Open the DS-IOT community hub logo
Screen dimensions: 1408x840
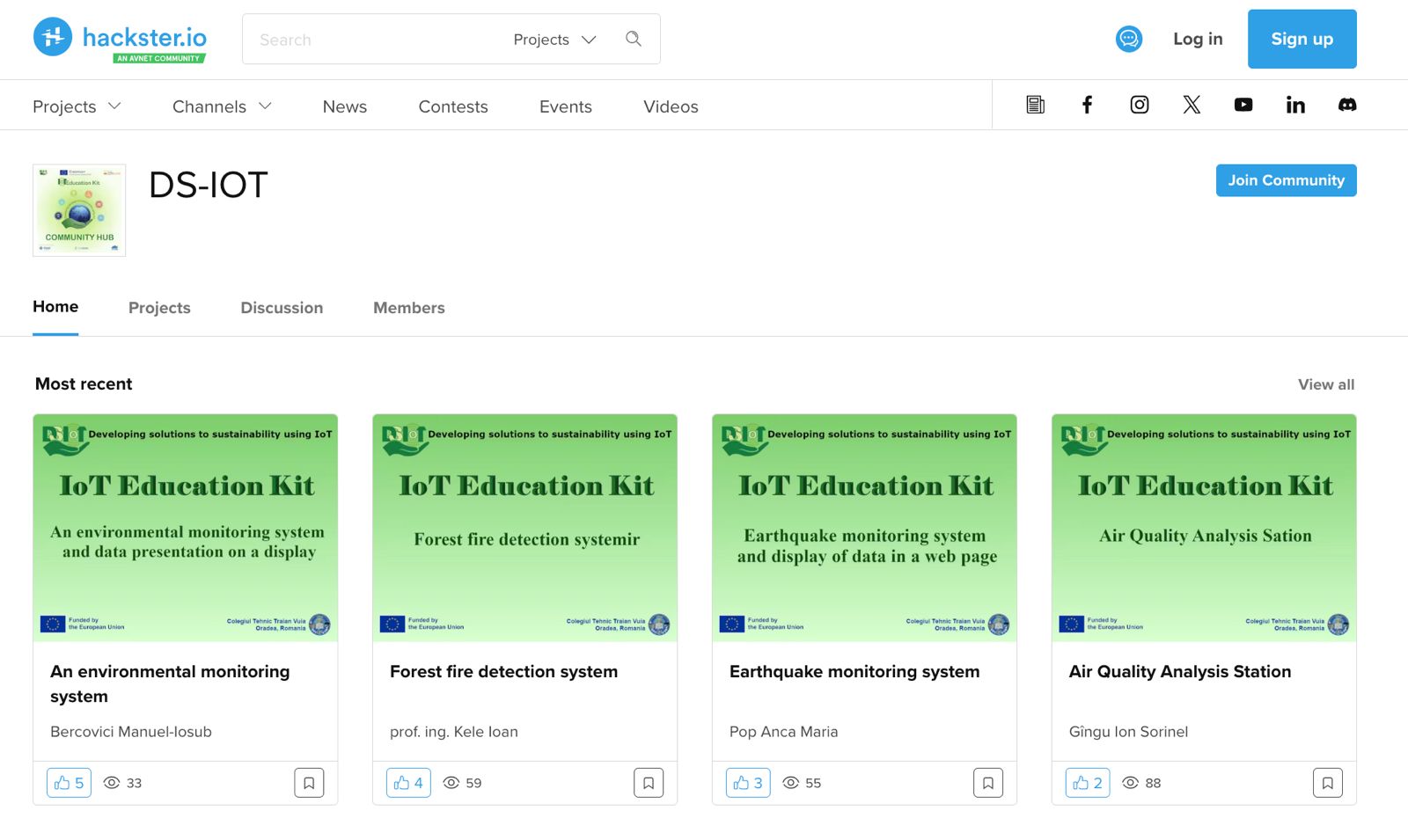[79, 210]
